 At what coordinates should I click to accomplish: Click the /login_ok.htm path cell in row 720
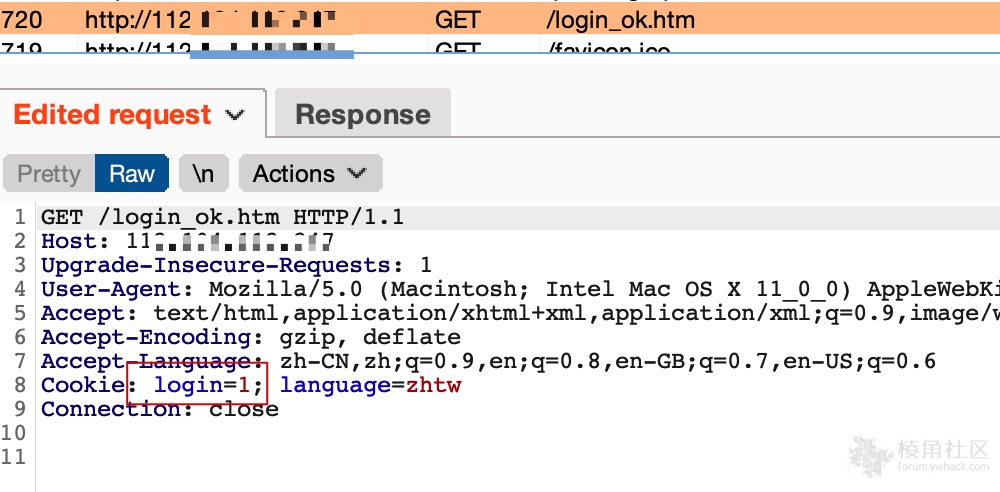[x=618, y=19]
